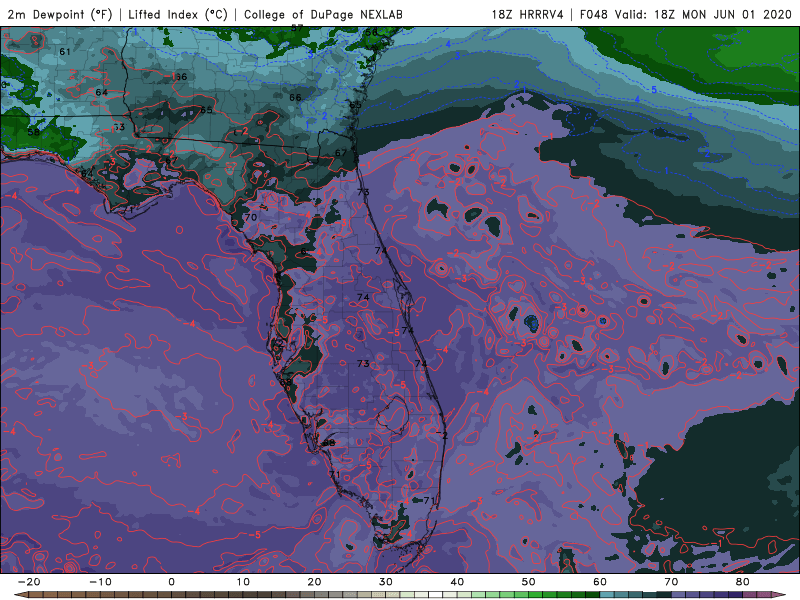Click the -20 colorbar tick label
The height and width of the screenshot is (600, 800).
29,582
